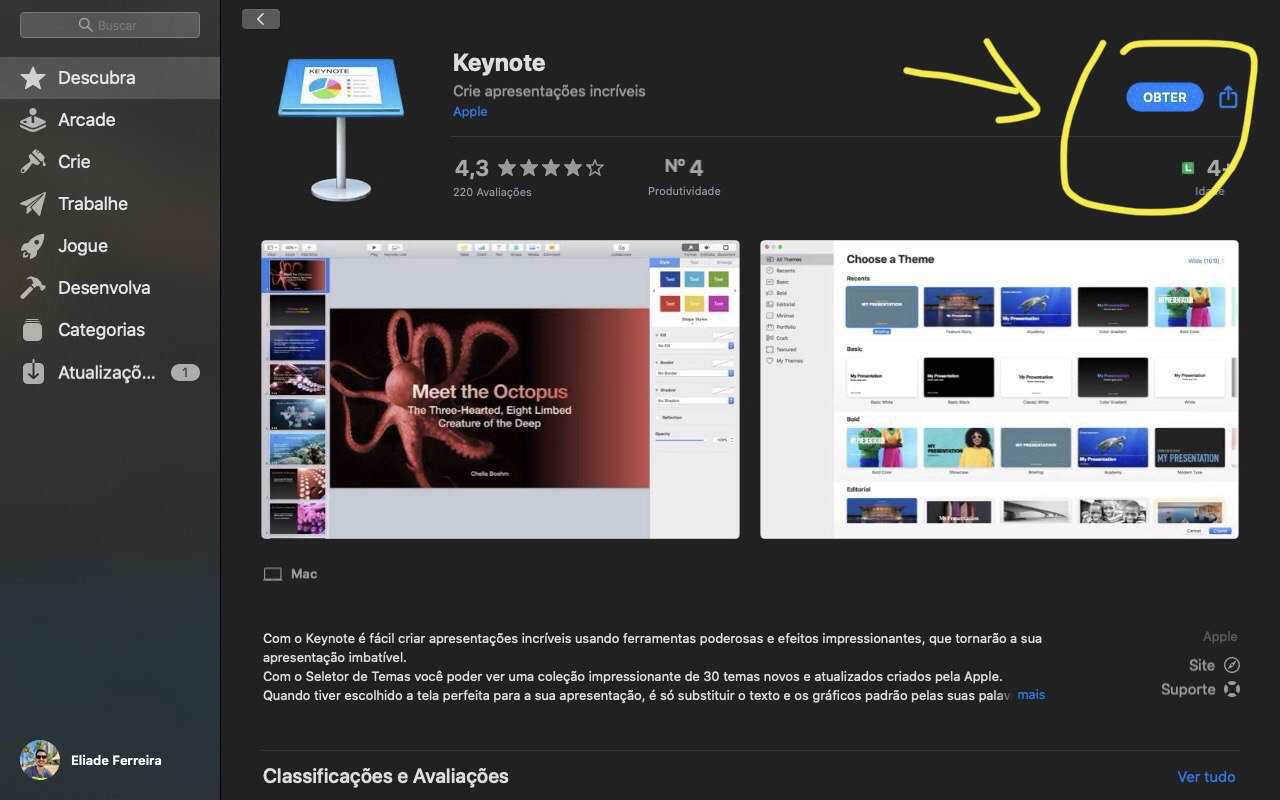Click the Eliade Ferreira profile picture
This screenshot has width=1280, height=800.
40,760
